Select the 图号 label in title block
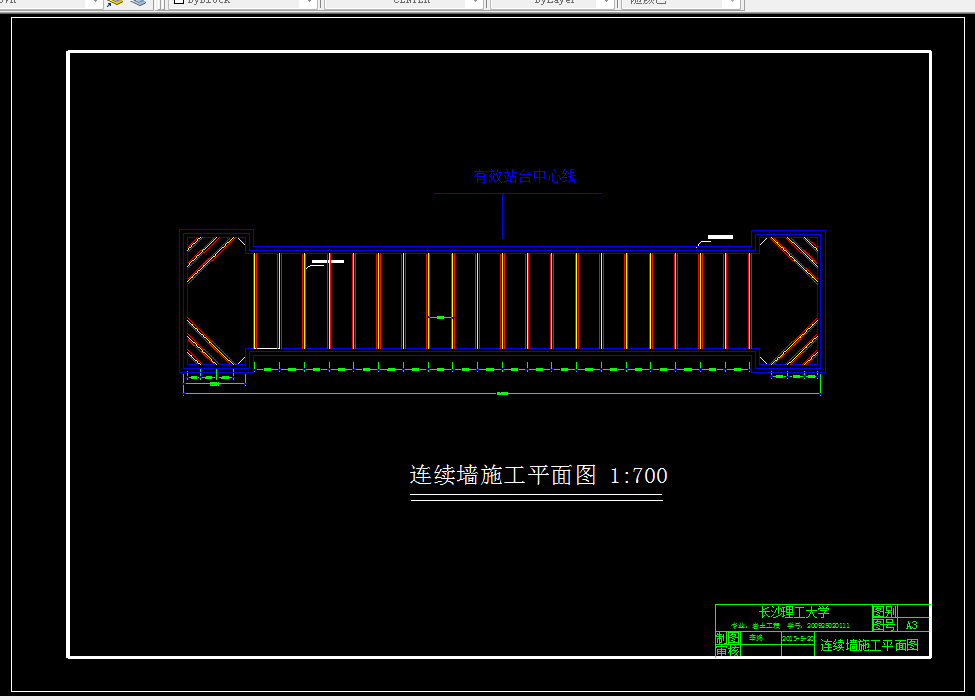 point(884,625)
